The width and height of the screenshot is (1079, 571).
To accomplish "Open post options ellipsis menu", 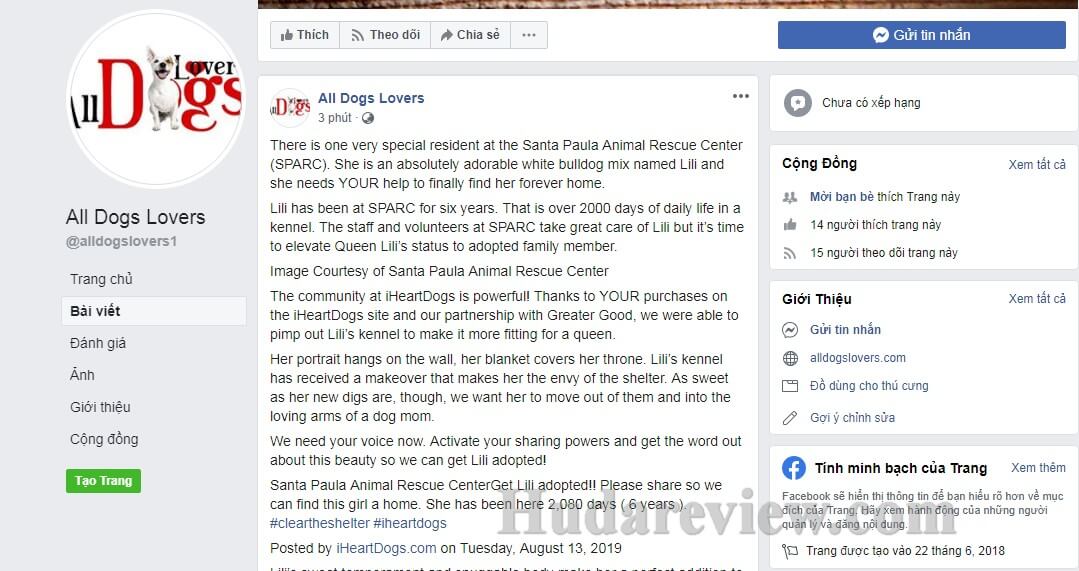I will [740, 96].
